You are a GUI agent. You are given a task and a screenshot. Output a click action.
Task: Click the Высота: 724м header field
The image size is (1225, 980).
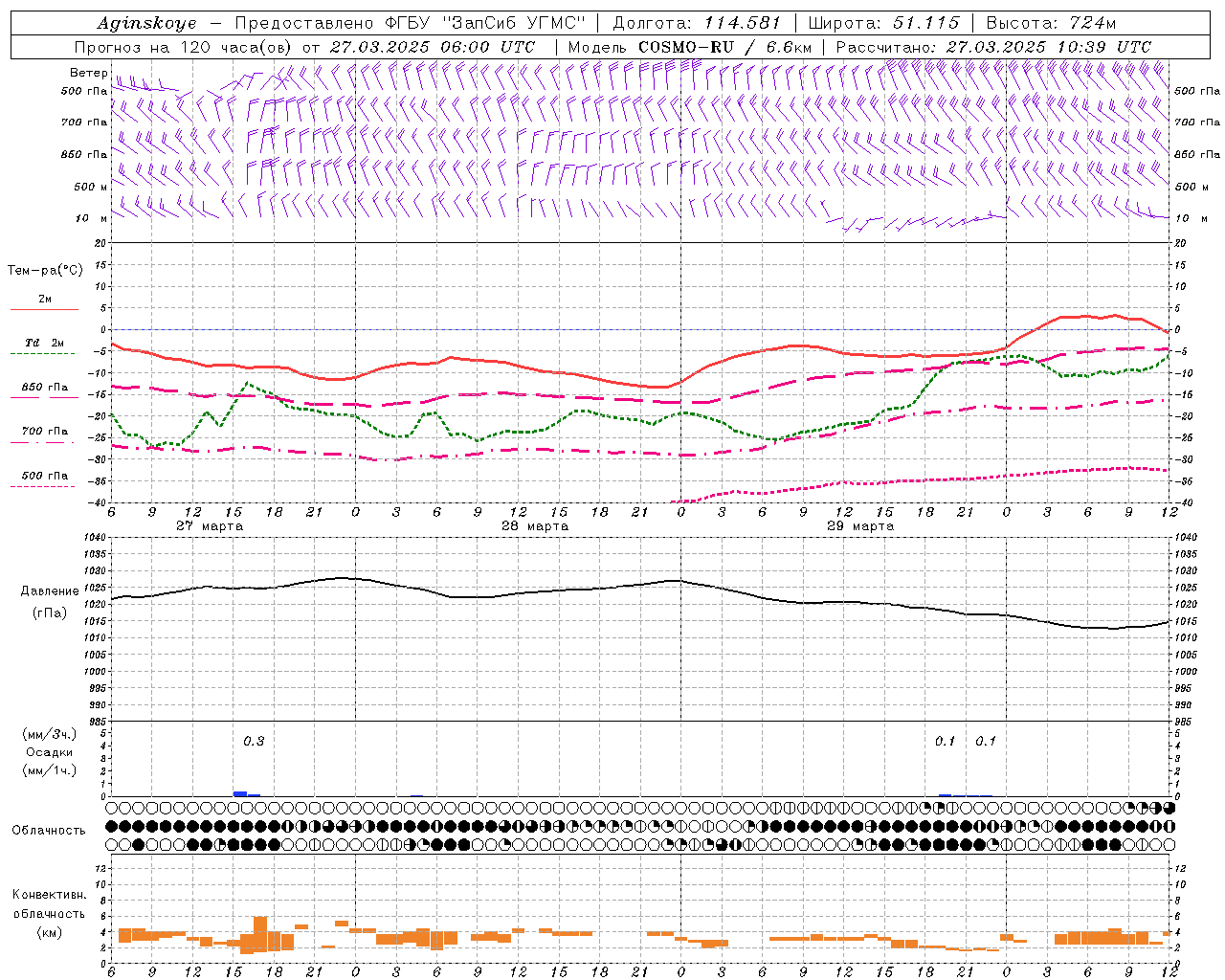(x=1051, y=23)
